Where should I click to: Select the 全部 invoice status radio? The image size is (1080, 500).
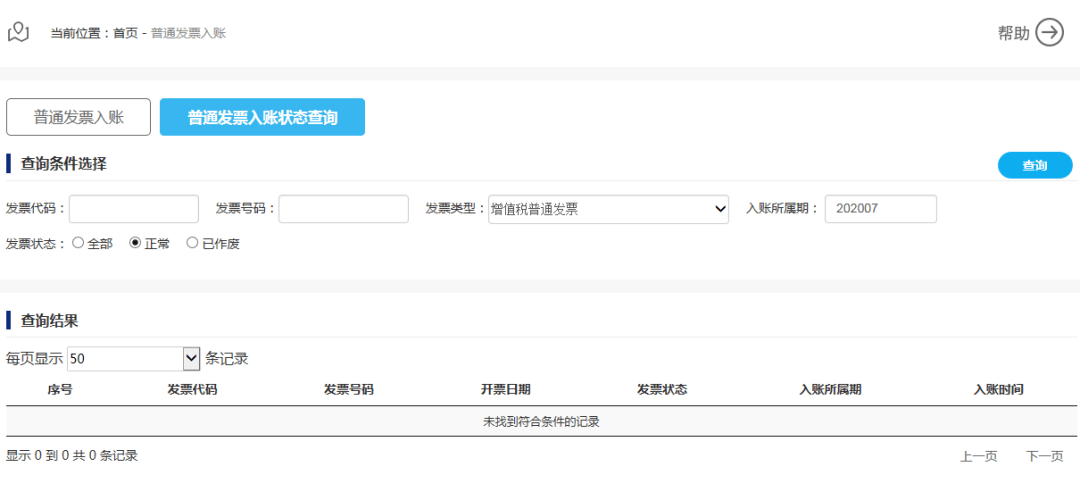click(78, 243)
